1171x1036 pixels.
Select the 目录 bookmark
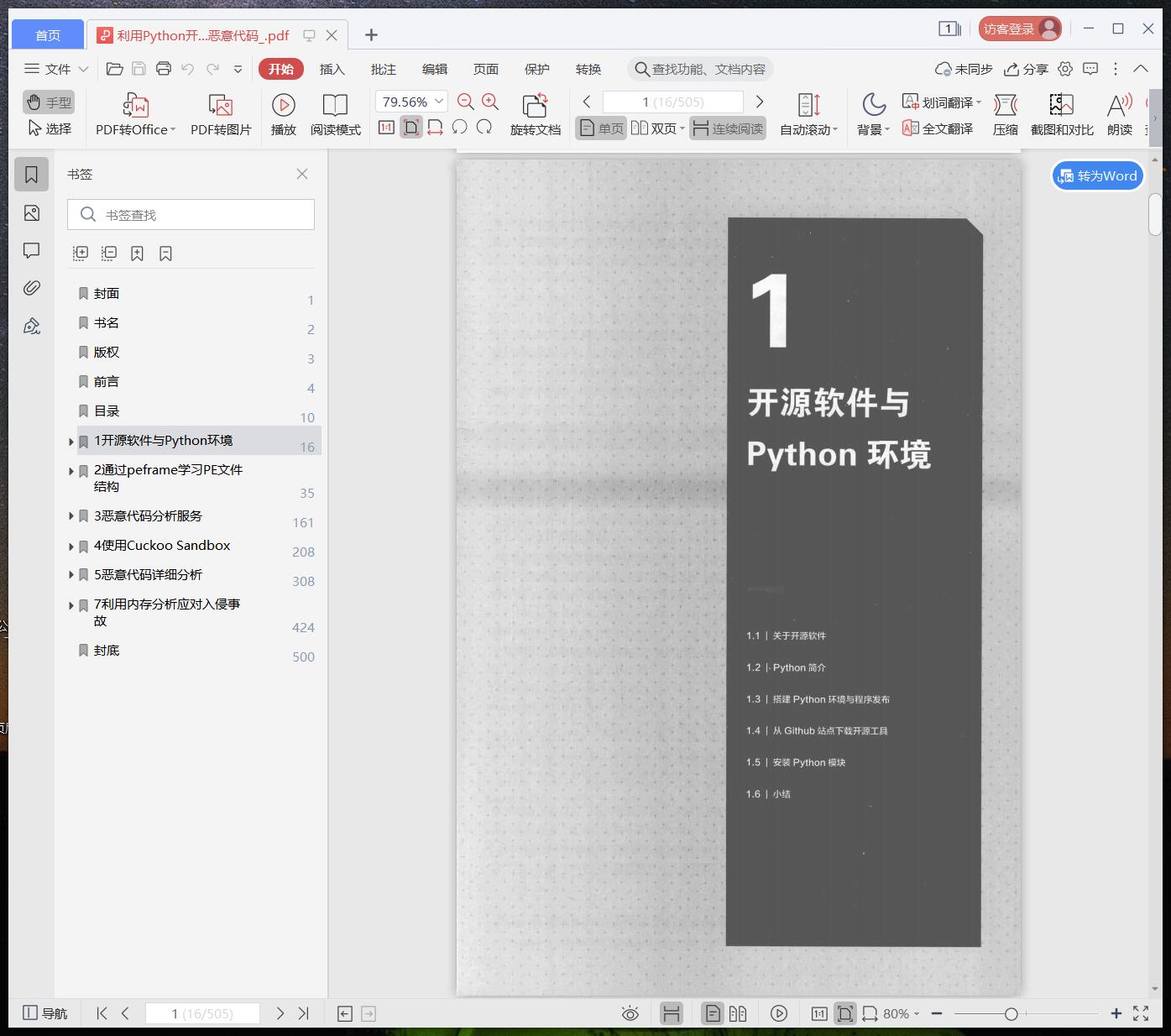click(107, 411)
